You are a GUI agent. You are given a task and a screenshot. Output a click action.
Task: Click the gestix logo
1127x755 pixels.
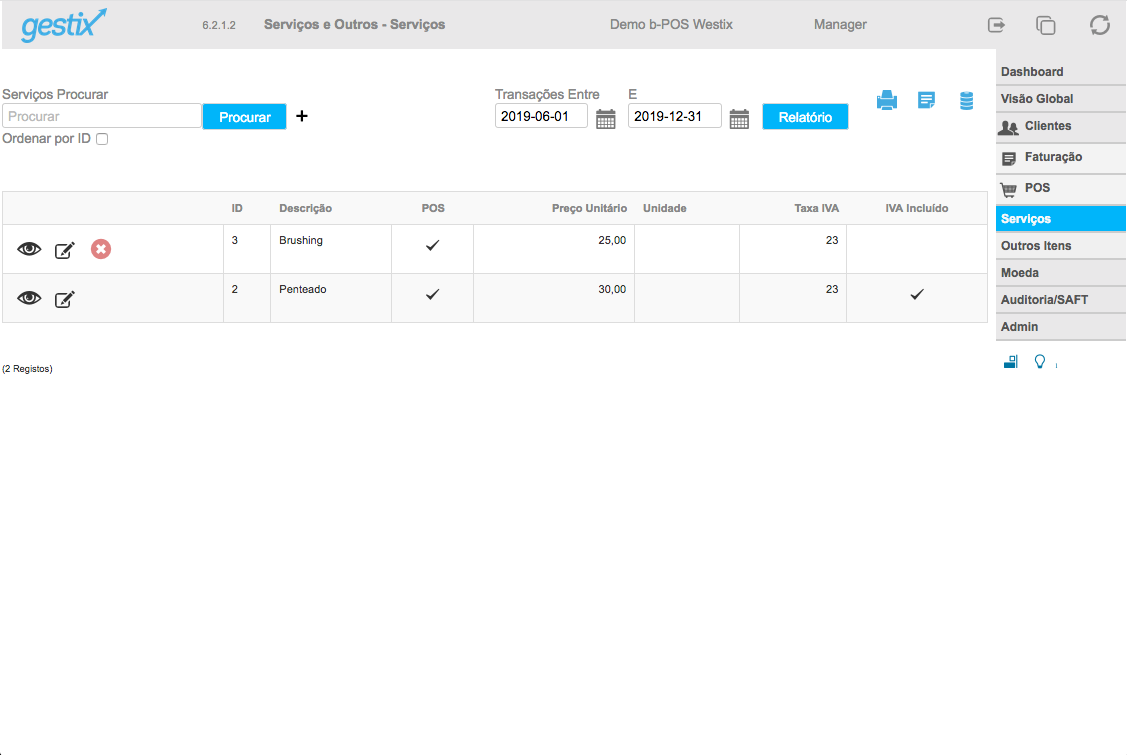pyautogui.click(x=64, y=25)
